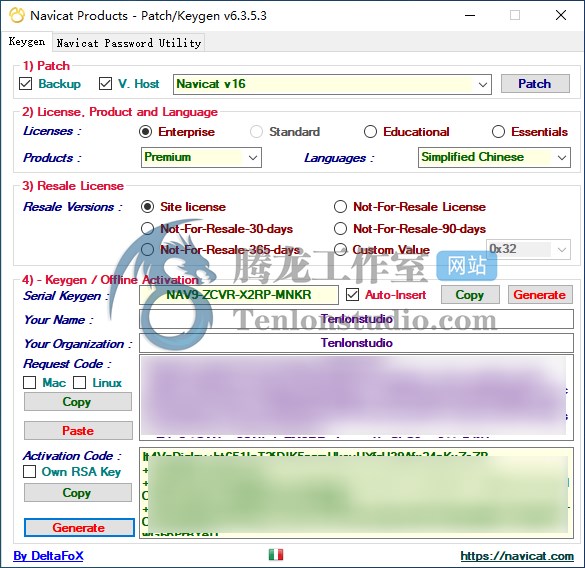Expand the Products Premium dropdown
The height and width of the screenshot is (568, 585).
[201, 157]
